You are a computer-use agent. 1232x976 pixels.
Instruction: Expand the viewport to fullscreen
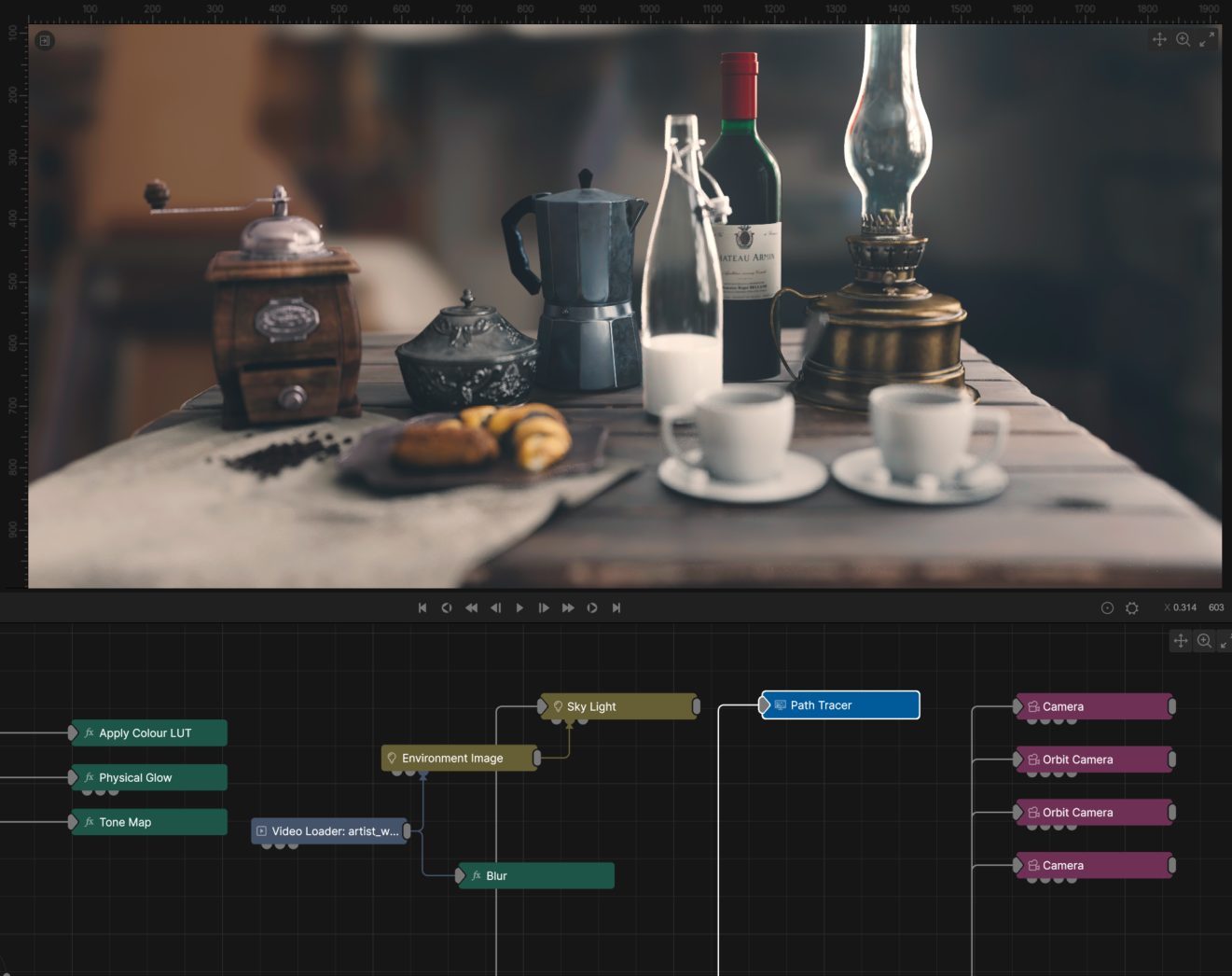pos(1207,39)
